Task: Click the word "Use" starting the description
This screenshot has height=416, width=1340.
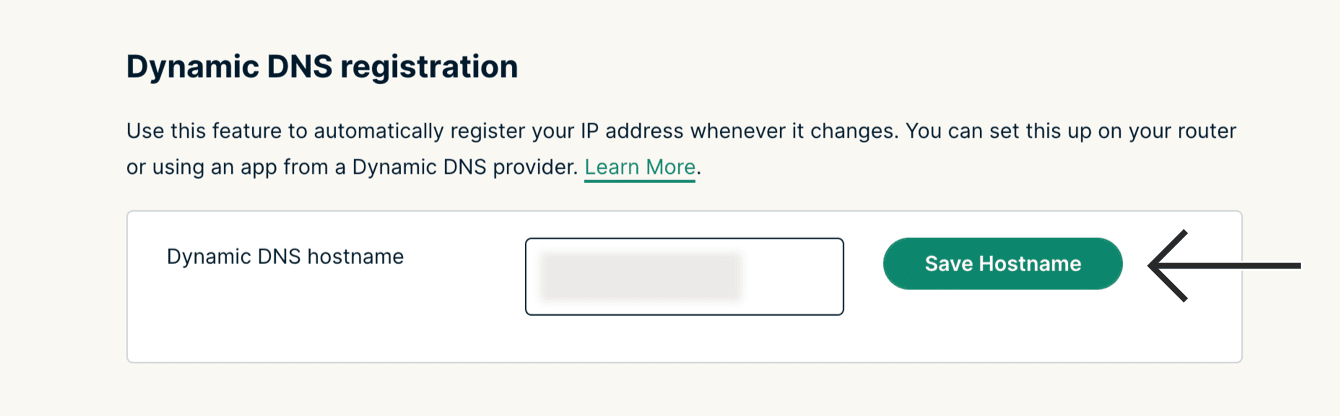Action: click(143, 131)
